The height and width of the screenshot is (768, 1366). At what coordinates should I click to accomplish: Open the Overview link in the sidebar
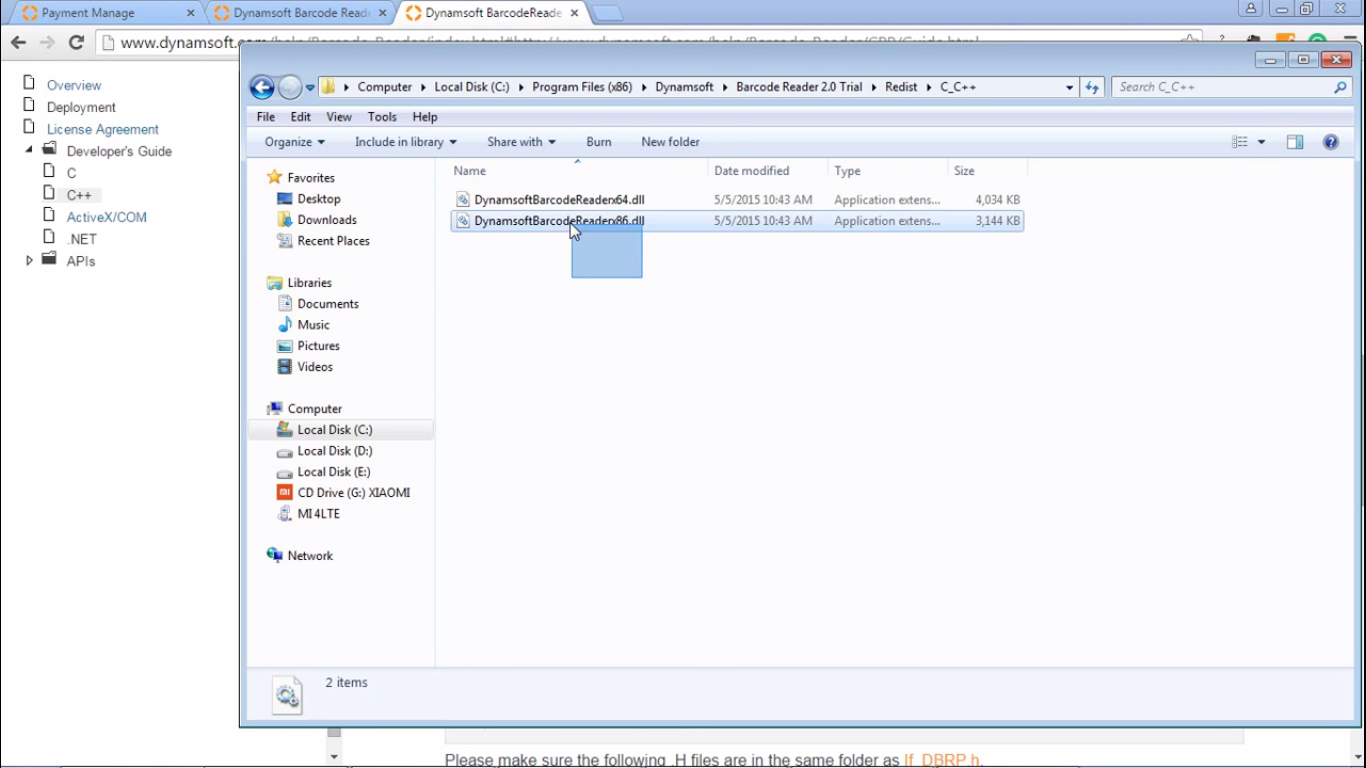[x=74, y=85]
